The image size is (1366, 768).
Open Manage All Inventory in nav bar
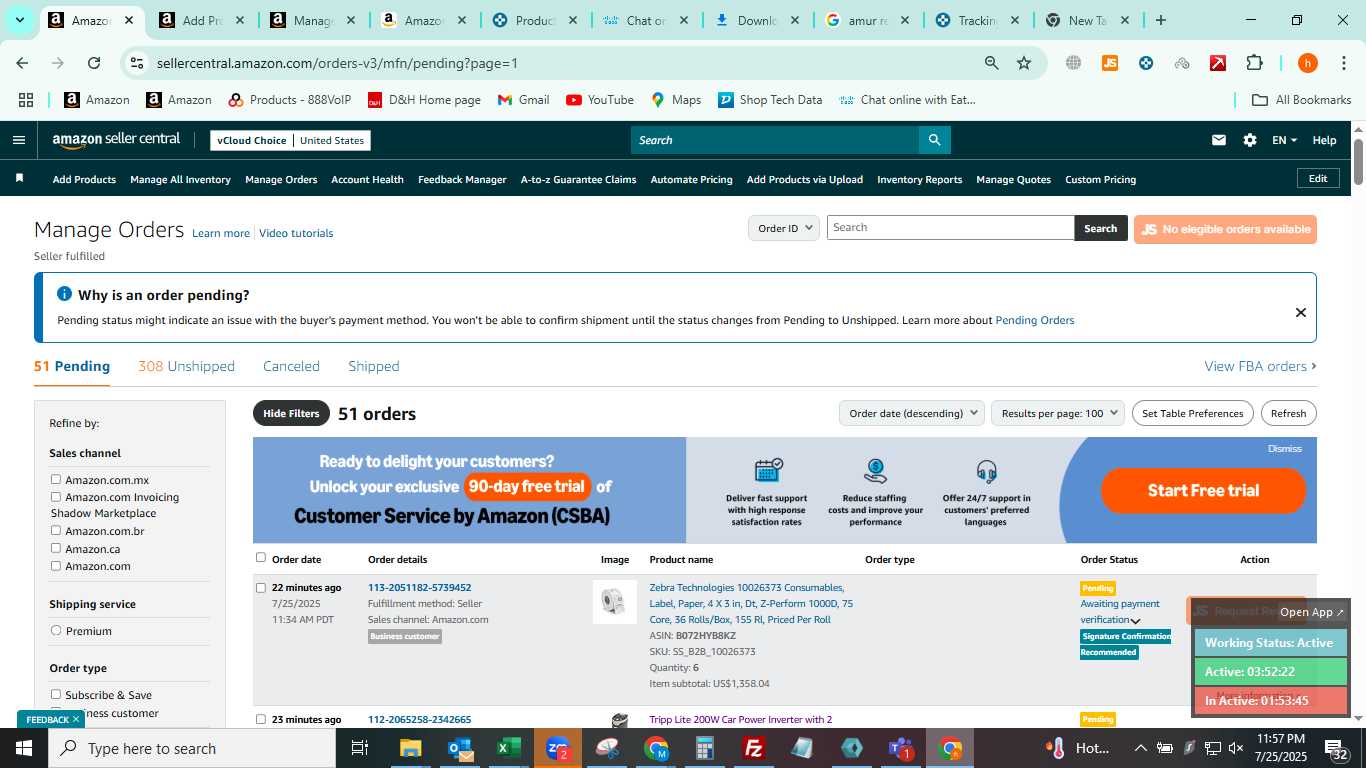[x=180, y=179]
